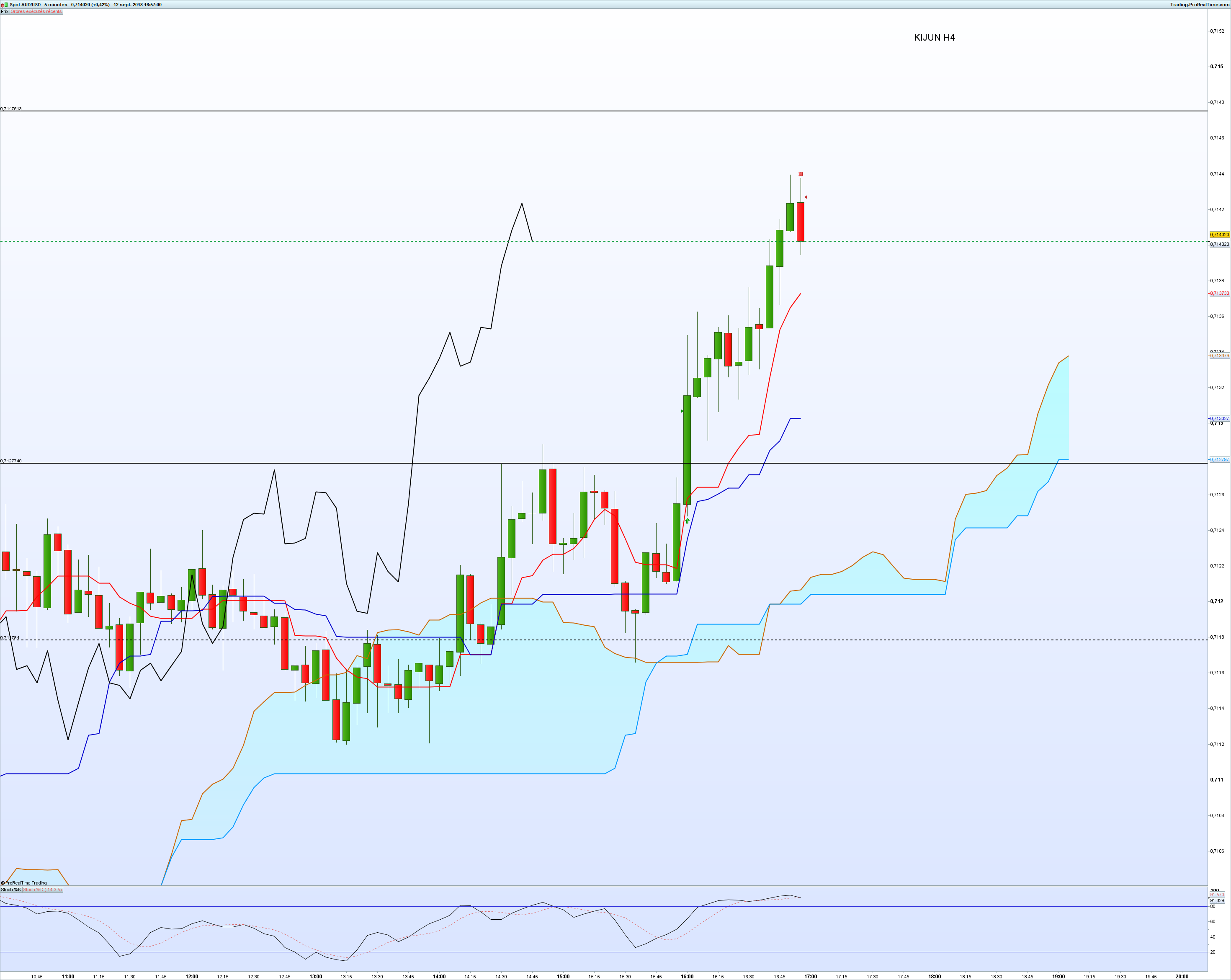
Task: Click the red cross order marker above last candle
Action: pos(801,174)
